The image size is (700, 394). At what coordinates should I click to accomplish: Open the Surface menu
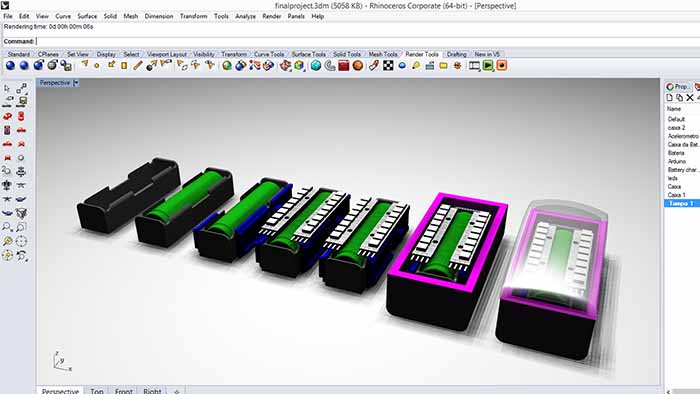pos(87,16)
